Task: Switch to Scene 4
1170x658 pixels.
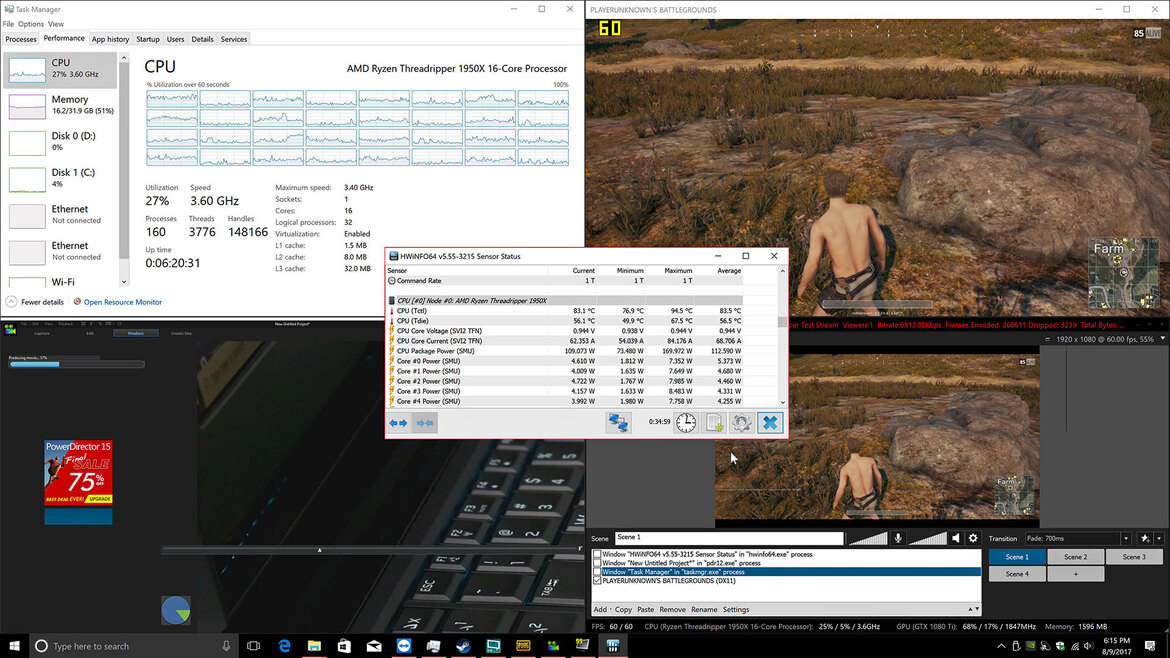Action: tap(1016, 574)
